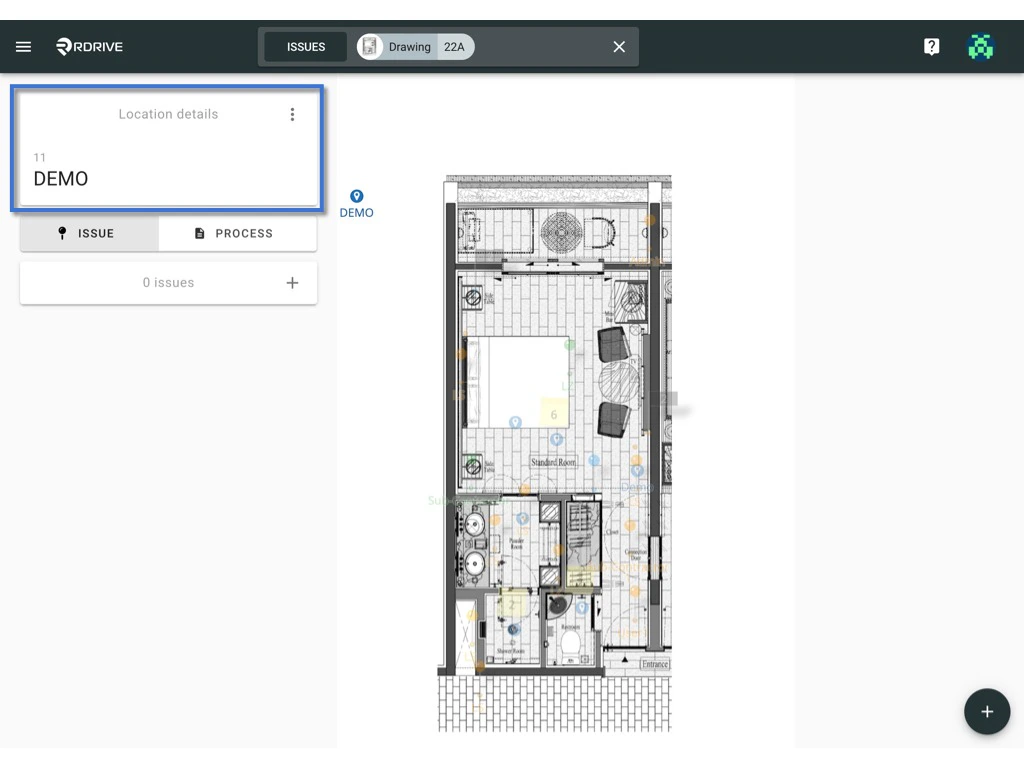Clear the search bar with X icon
The image size is (1024, 768).
point(619,47)
